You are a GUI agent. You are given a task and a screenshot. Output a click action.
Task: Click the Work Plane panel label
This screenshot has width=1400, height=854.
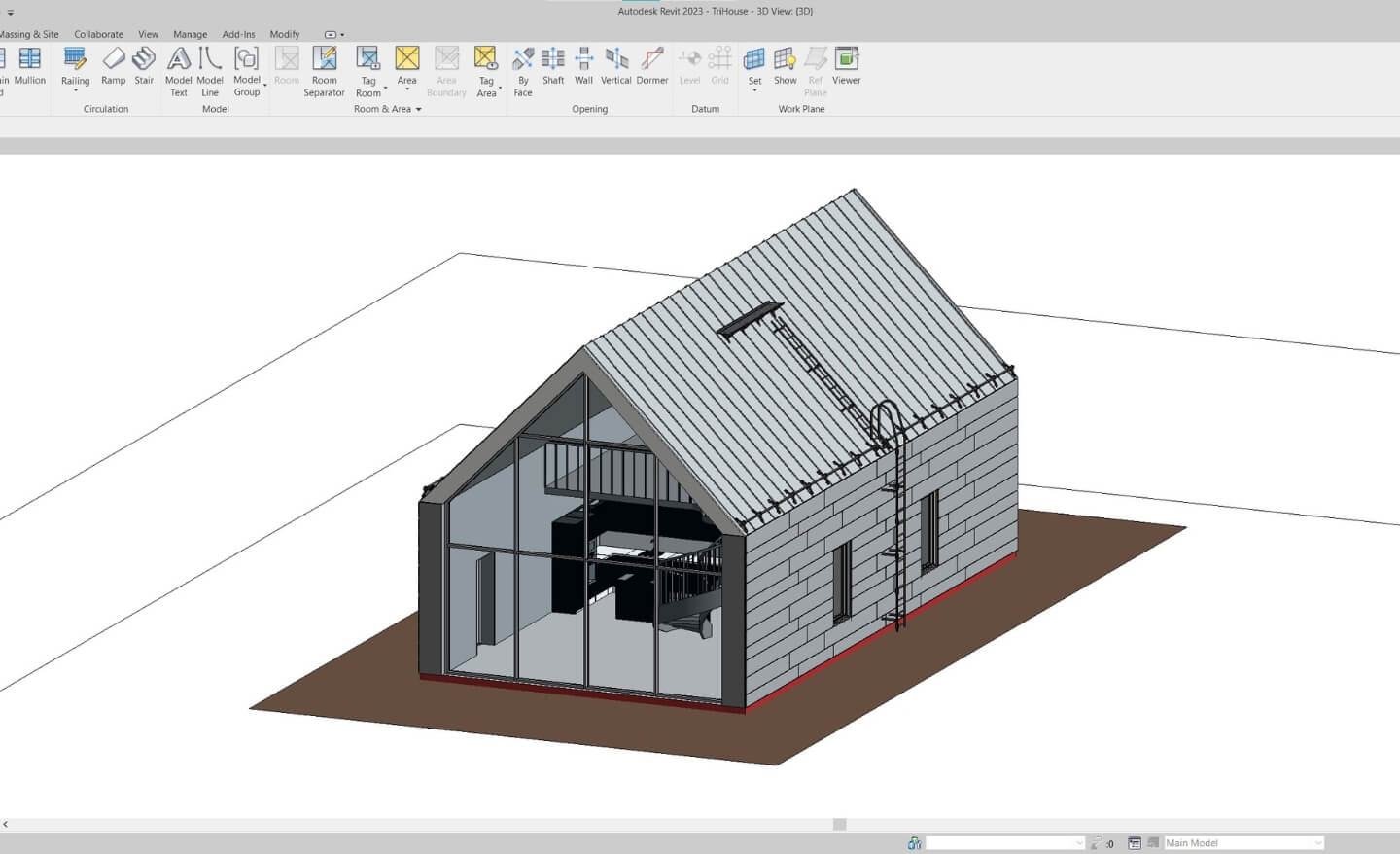click(x=801, y=109)
